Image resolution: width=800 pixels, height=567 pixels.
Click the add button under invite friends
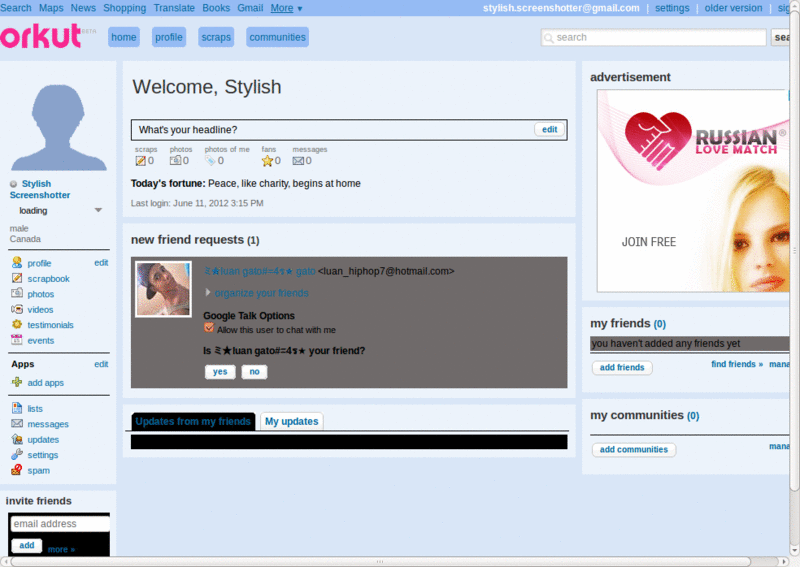point(27,546)
